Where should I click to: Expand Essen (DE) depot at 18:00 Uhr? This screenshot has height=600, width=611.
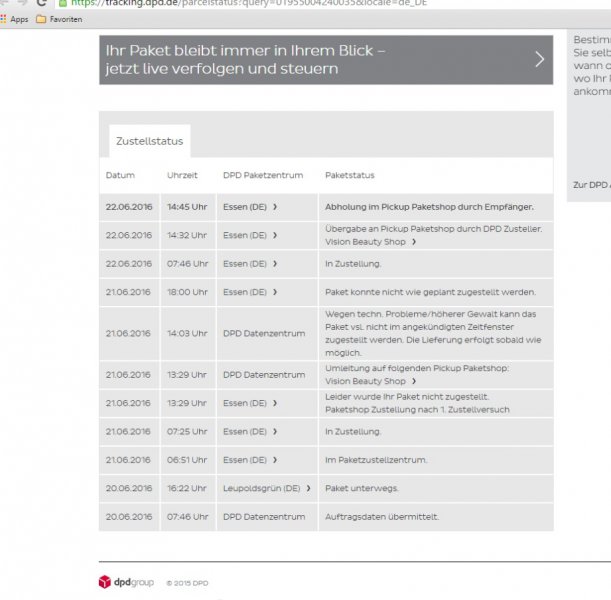250,292
